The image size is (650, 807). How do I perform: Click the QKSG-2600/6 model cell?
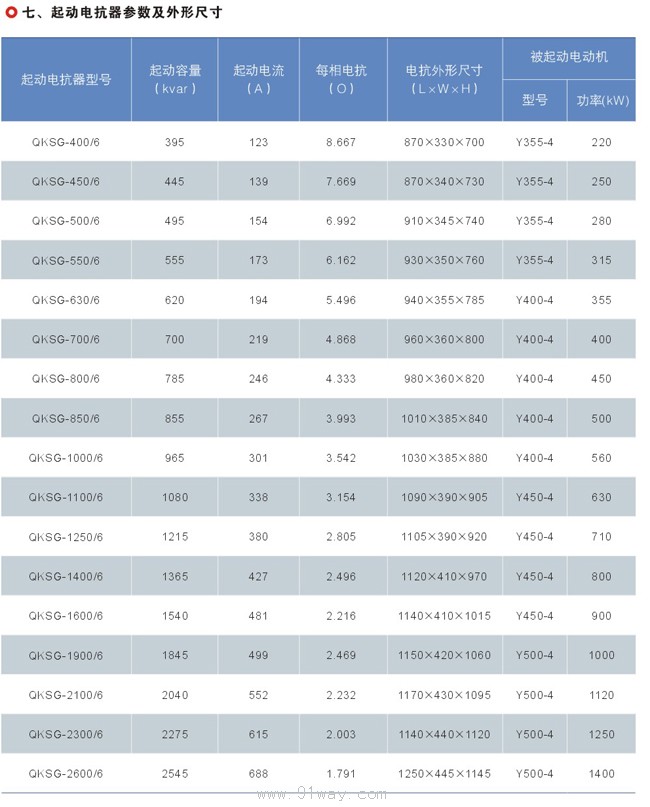coord(66,773)
